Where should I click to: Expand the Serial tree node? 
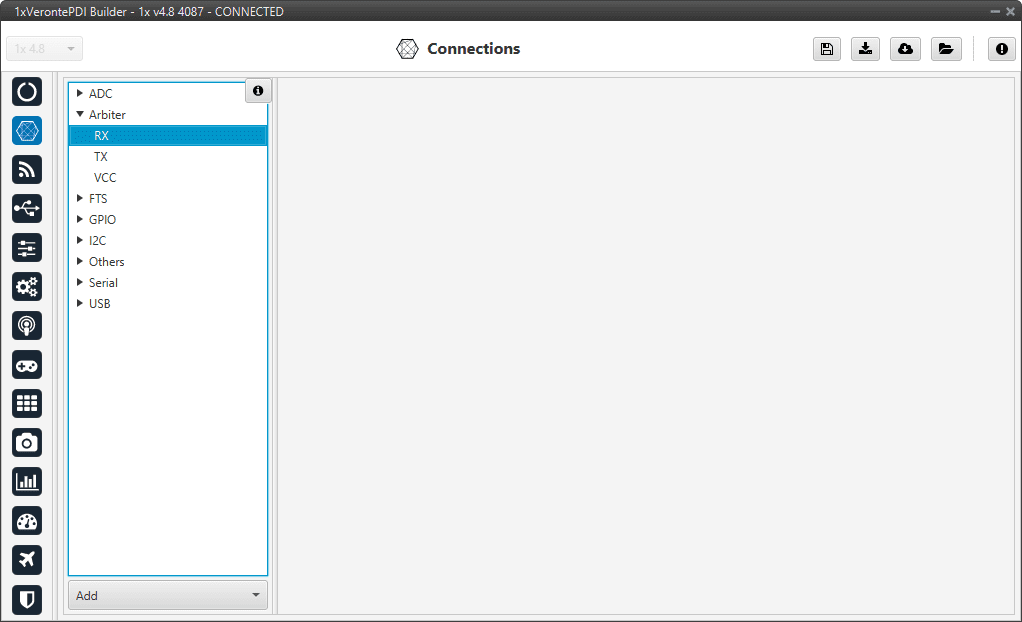click(x=80, y=282)
